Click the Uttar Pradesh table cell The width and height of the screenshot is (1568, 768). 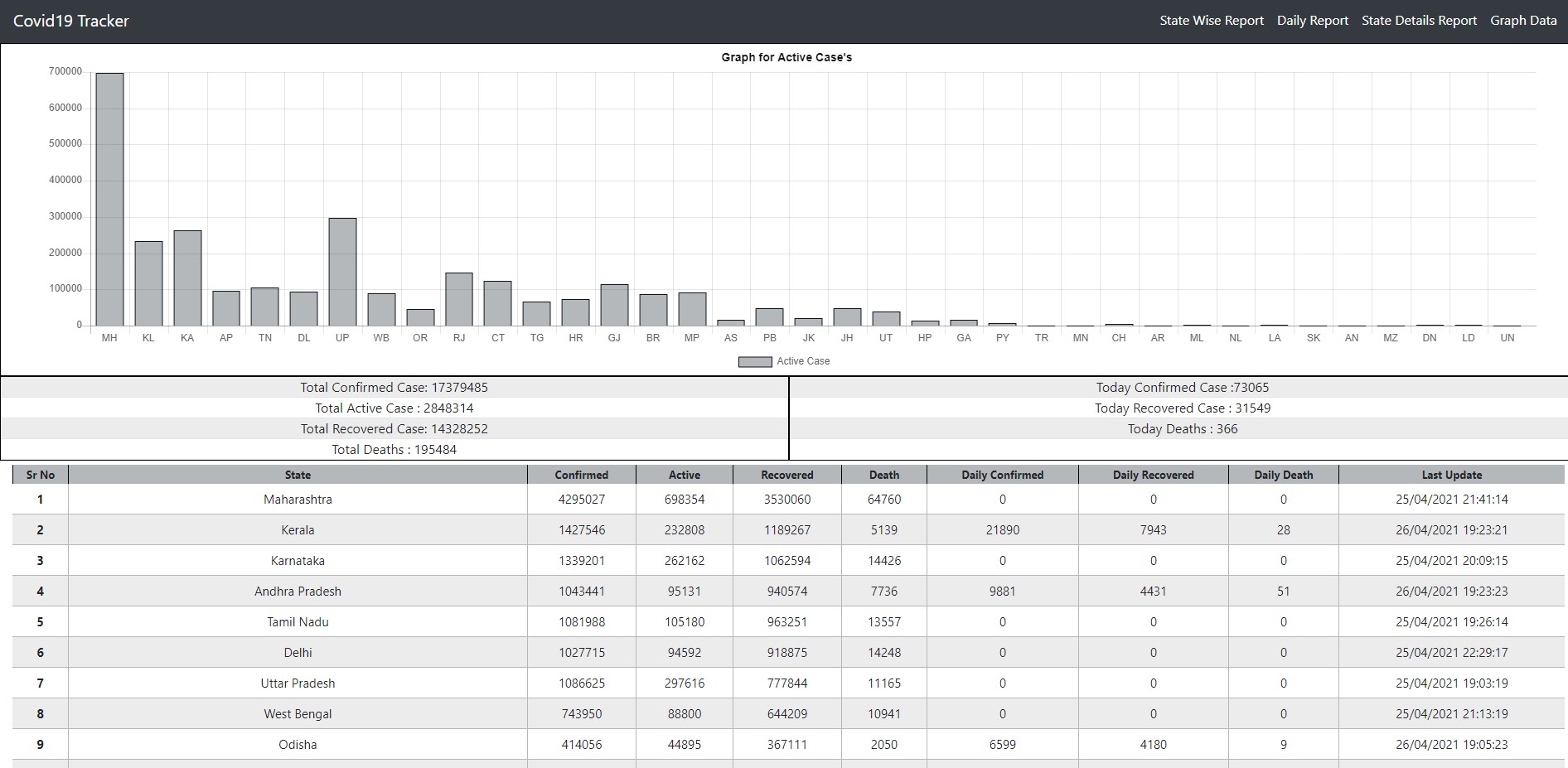pos(298,683)
